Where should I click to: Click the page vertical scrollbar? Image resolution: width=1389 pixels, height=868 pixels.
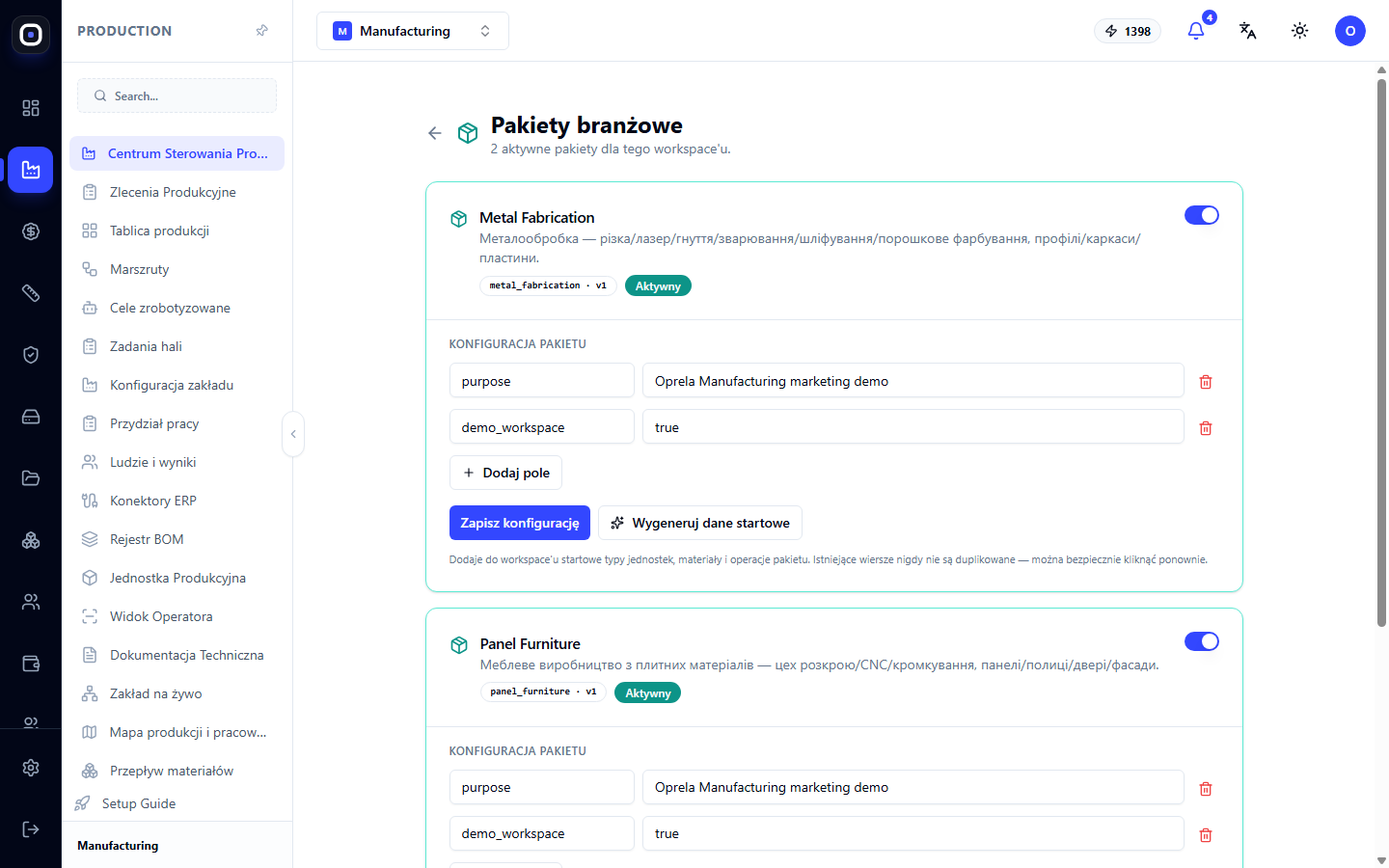[1381, 352]
